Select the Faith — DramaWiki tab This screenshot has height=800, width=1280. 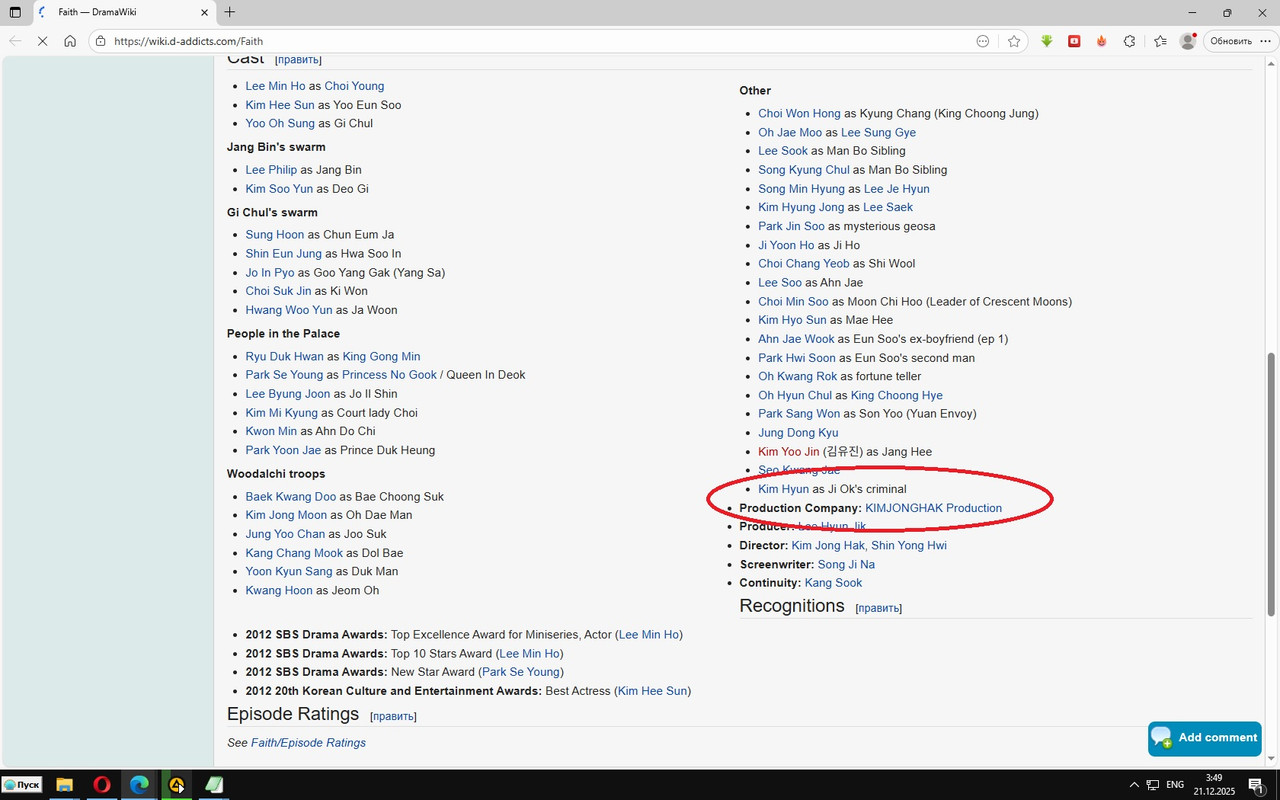click(122, 12)
